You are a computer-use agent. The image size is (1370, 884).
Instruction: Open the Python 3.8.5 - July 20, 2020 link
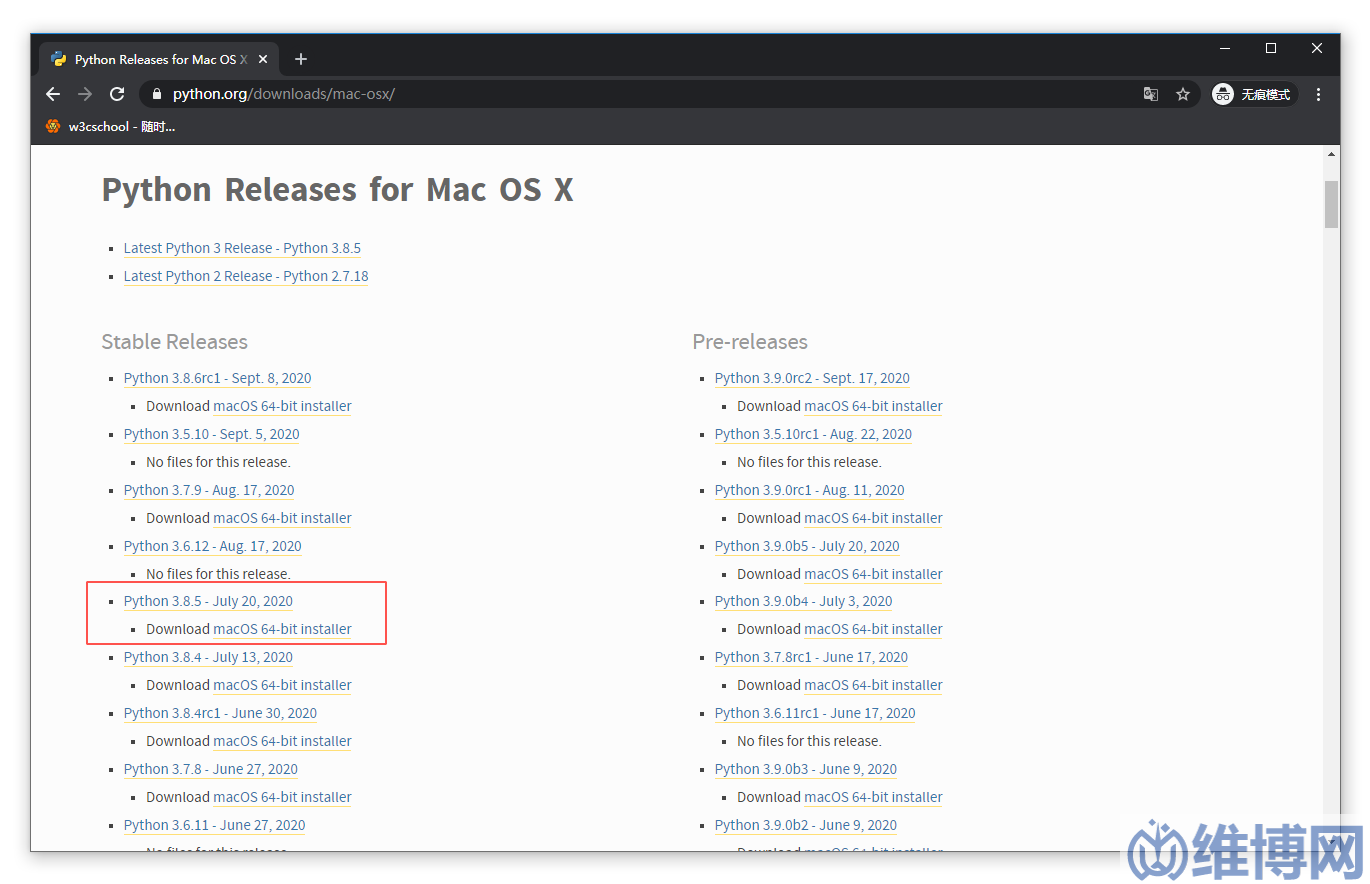(x=208, y=601)
